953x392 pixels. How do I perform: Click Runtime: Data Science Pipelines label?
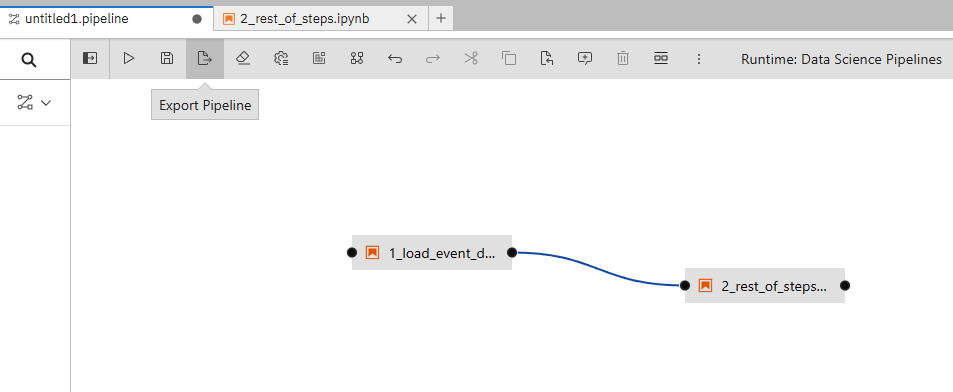click(841, 59)
